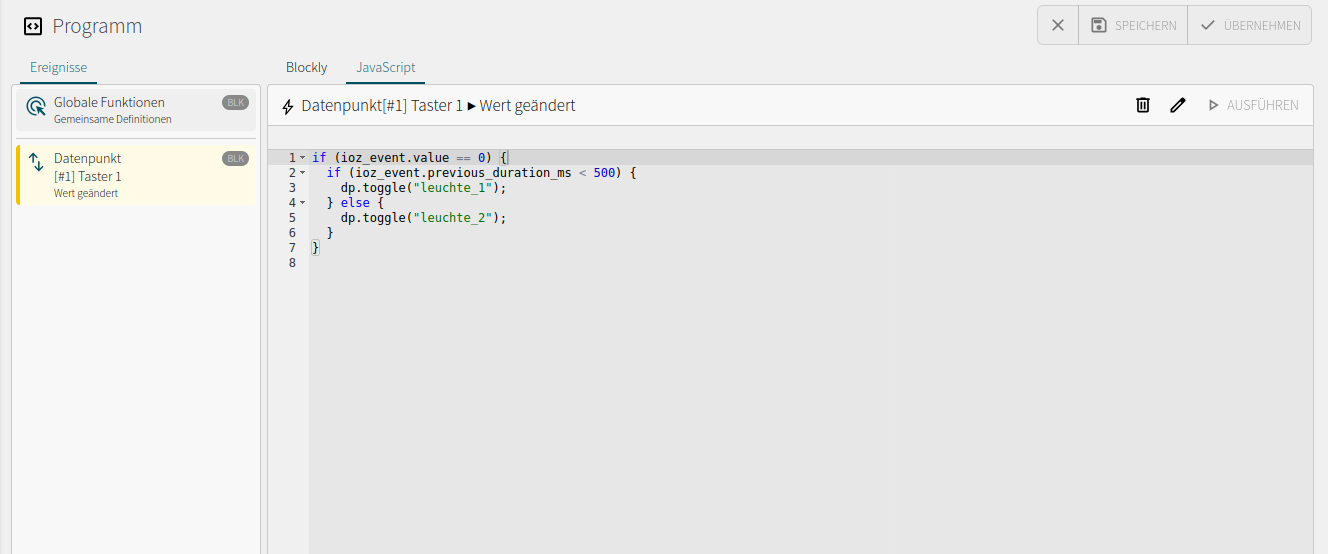Collapse the else fold on line 4
Viewport: 1328px width, 554px height.
point(303,203)
